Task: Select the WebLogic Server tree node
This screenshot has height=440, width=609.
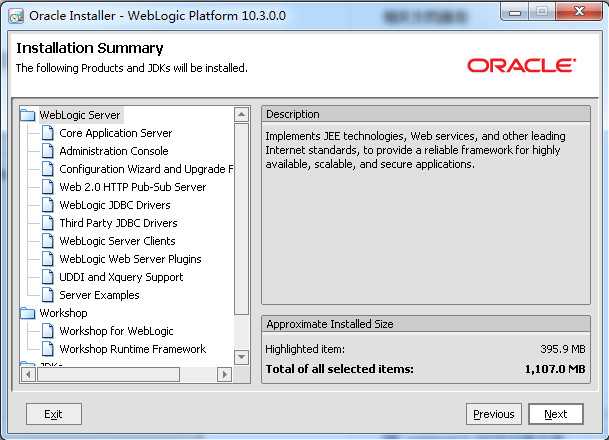Action: click(80, 115)
